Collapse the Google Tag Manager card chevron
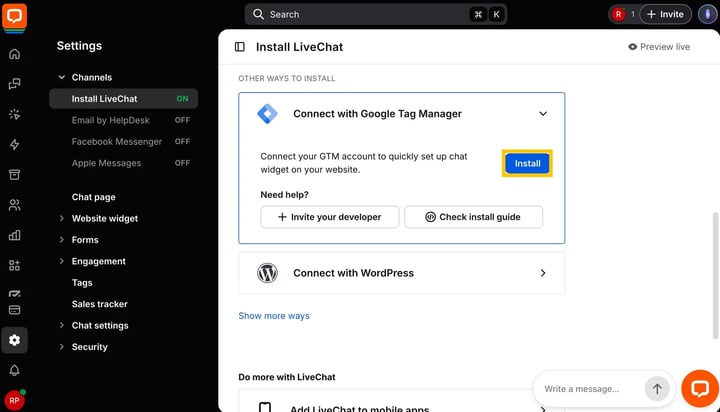Screen dimensions: 720x412 [x=543, y=113]
